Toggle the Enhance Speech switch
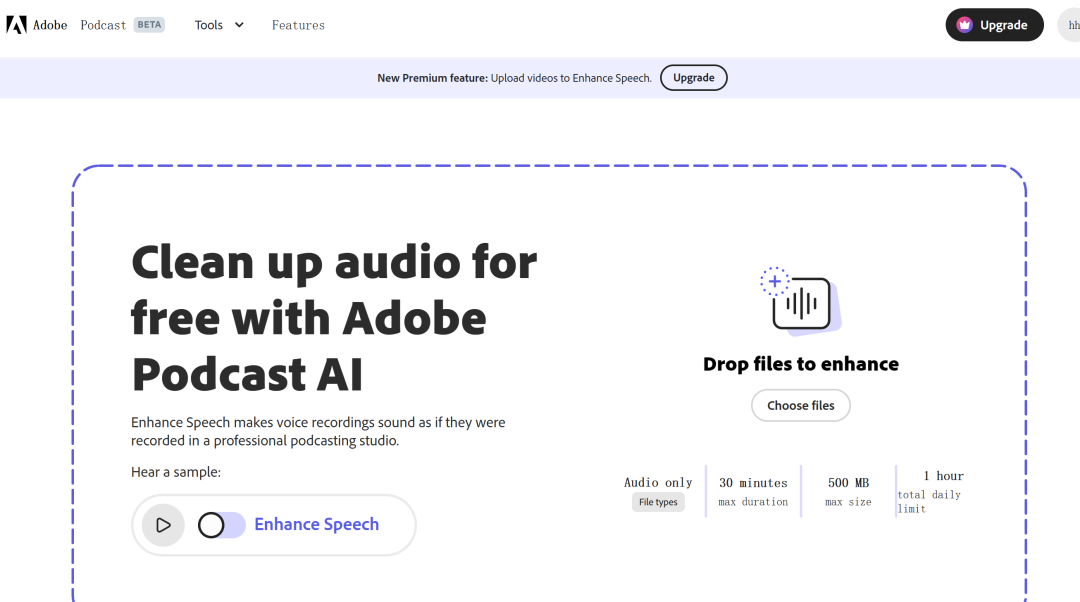 (x=221, y=525)
